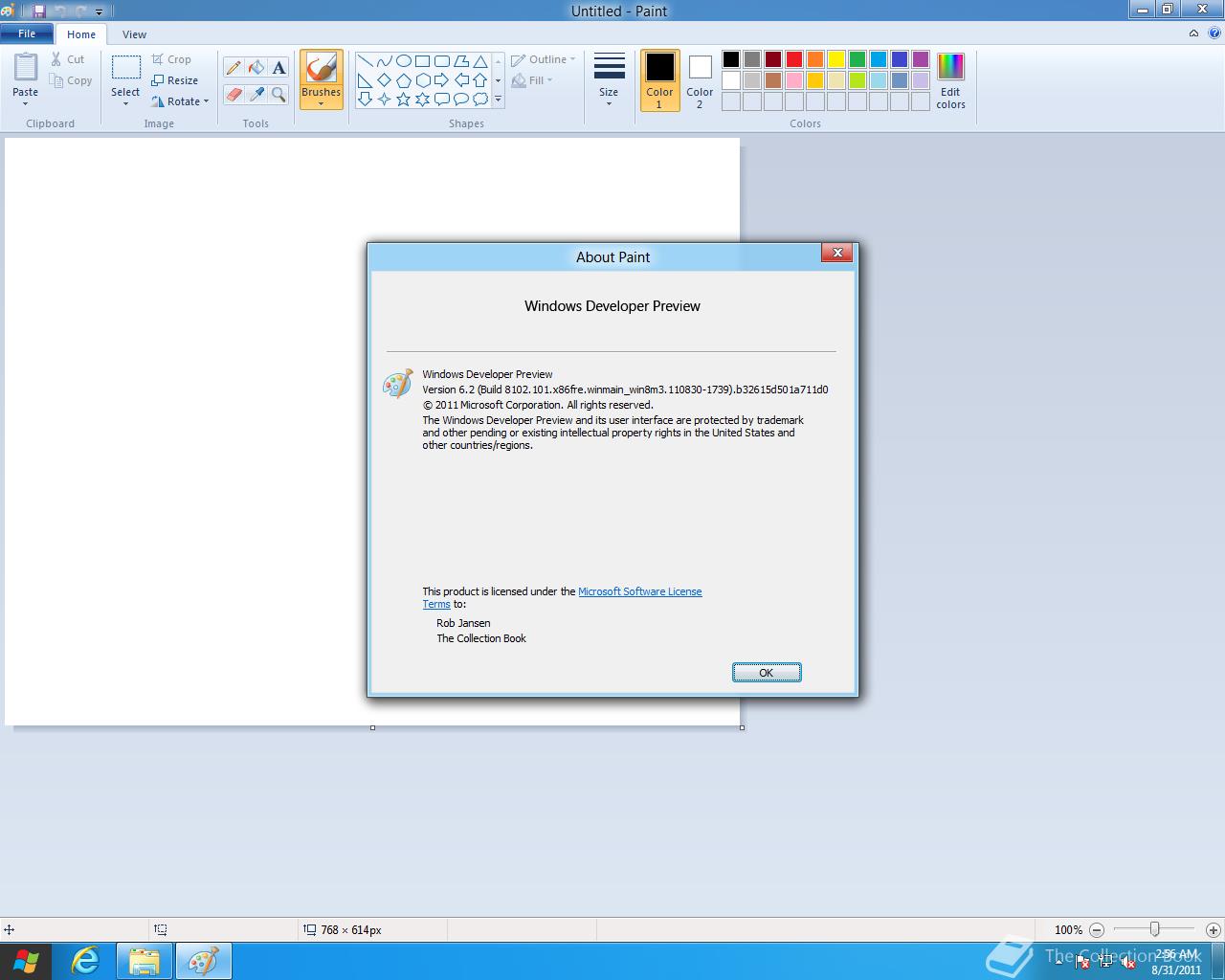Open the File menu
Image resolution: width=1225 pixels, height=980 pixels.
click(27, 33)
